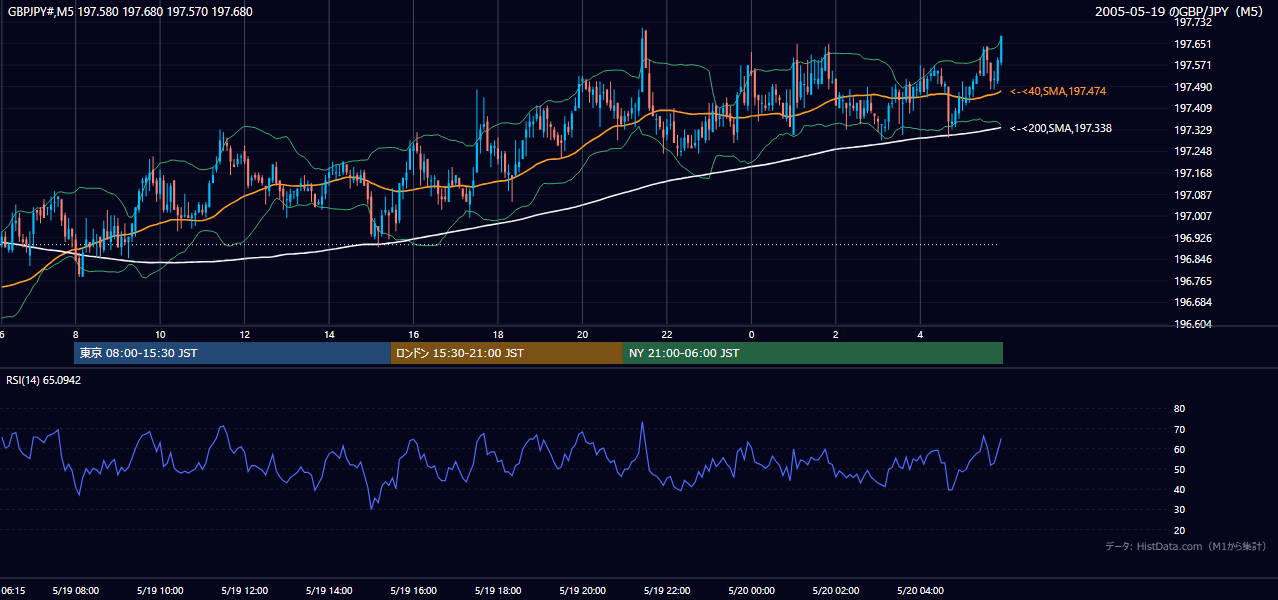The height and width of the screenshot is (600, 1278).
Task: Click the 5/19 20:00 date label
Action: tap(582, 591)
